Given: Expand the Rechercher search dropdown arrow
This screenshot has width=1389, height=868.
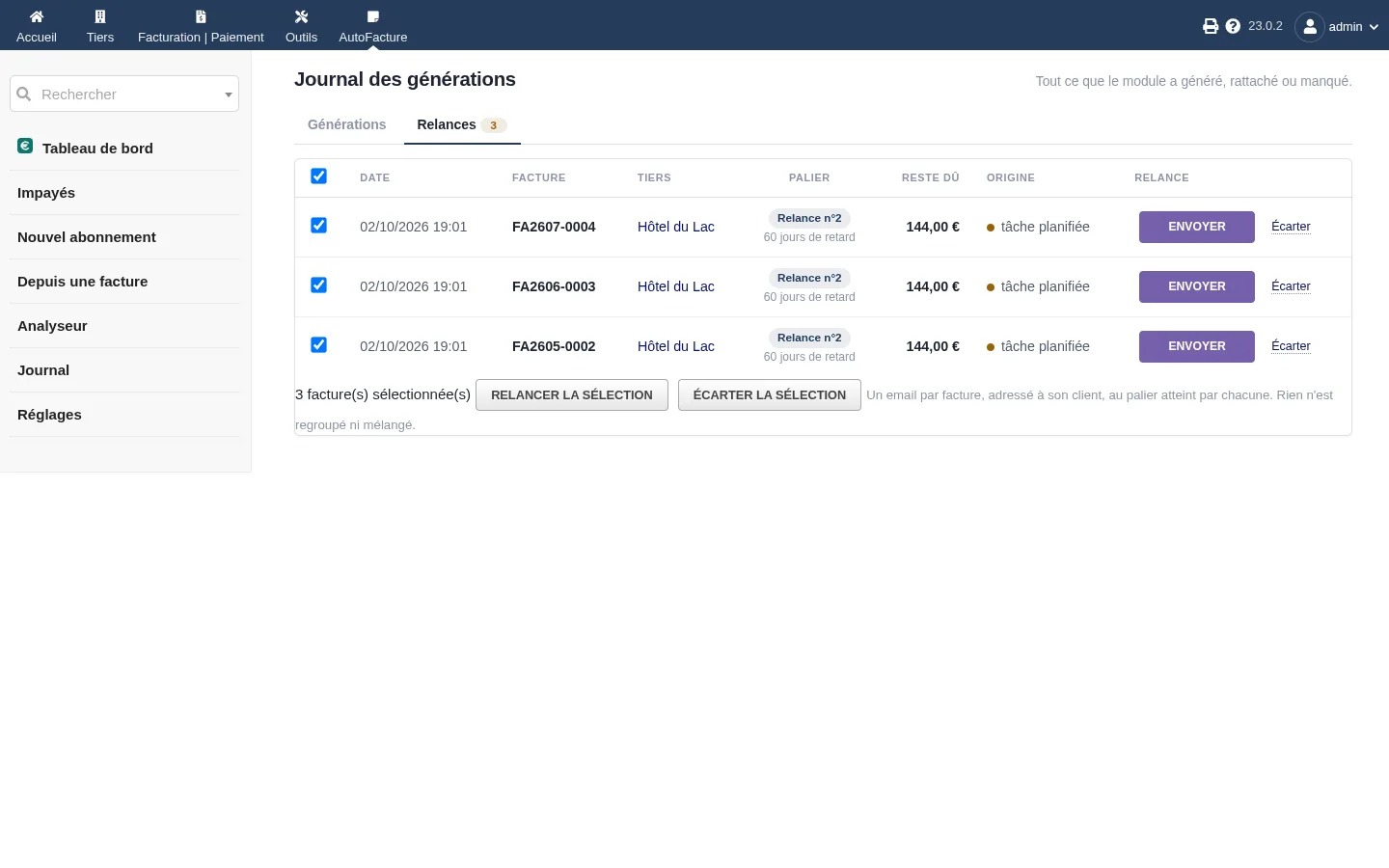Looking at the screenshot, I should pyautogui.click(x=229, y=95).
